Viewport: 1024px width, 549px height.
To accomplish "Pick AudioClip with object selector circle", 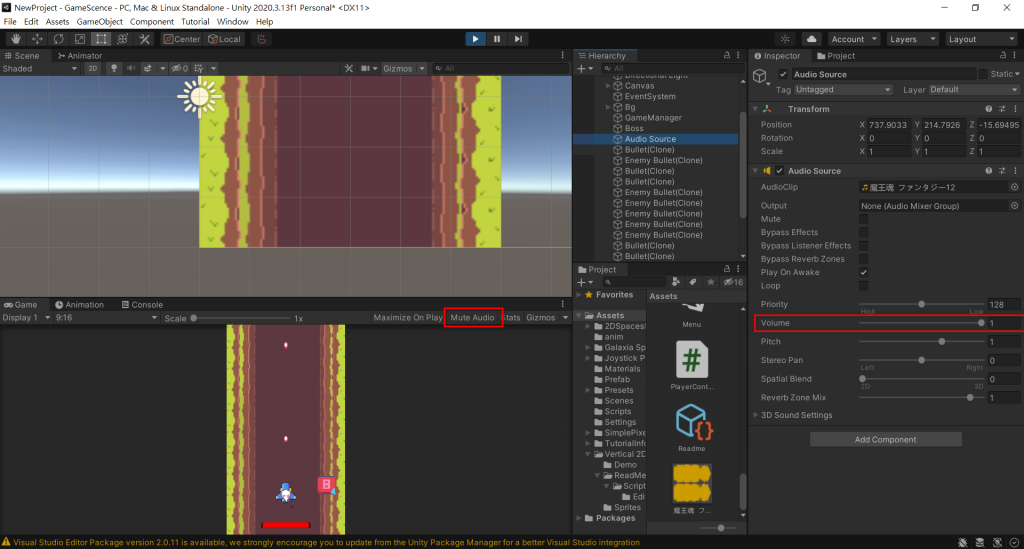I will [1014, 187].
